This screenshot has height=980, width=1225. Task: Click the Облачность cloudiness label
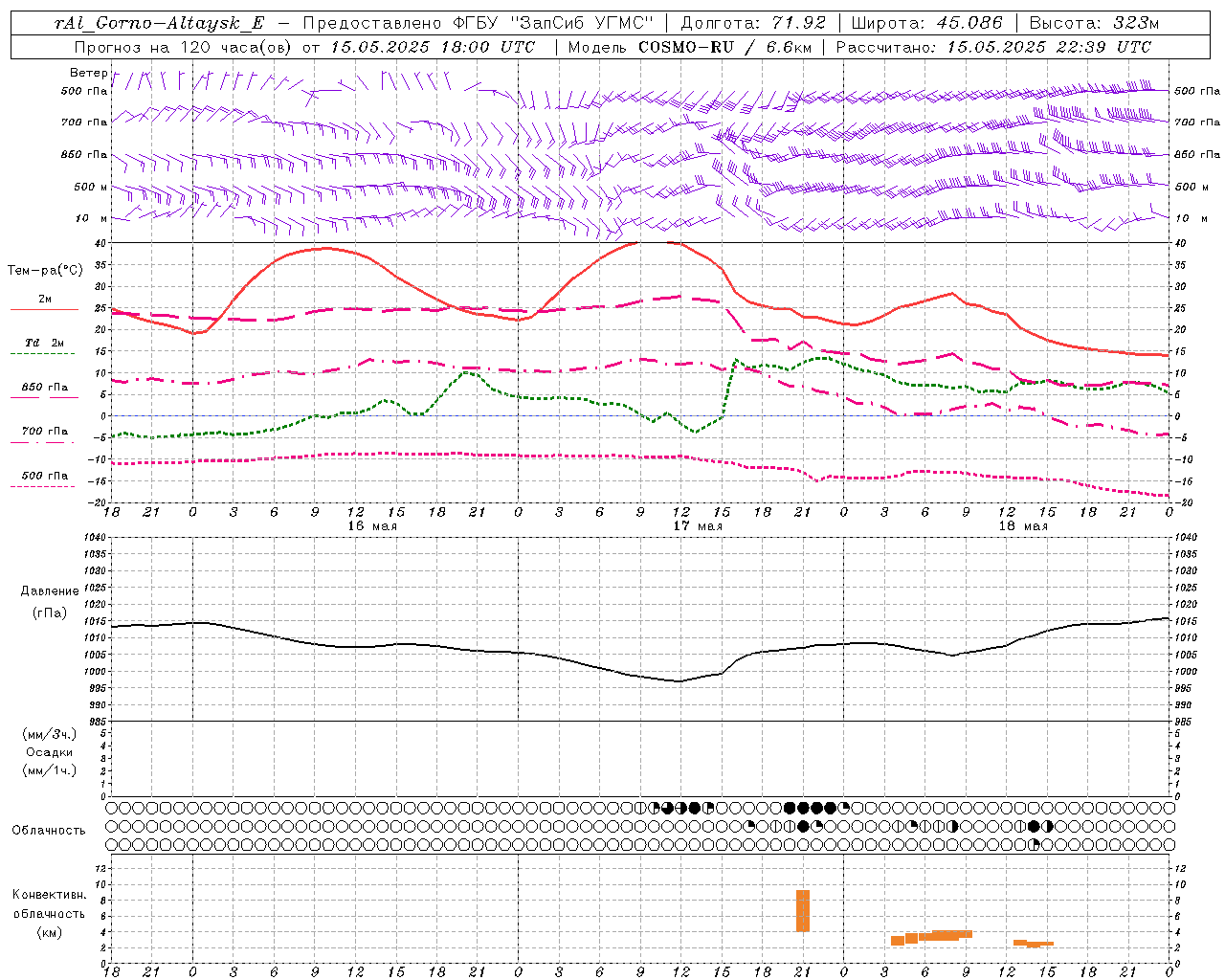pyautogui.click(x=49, y=831)
